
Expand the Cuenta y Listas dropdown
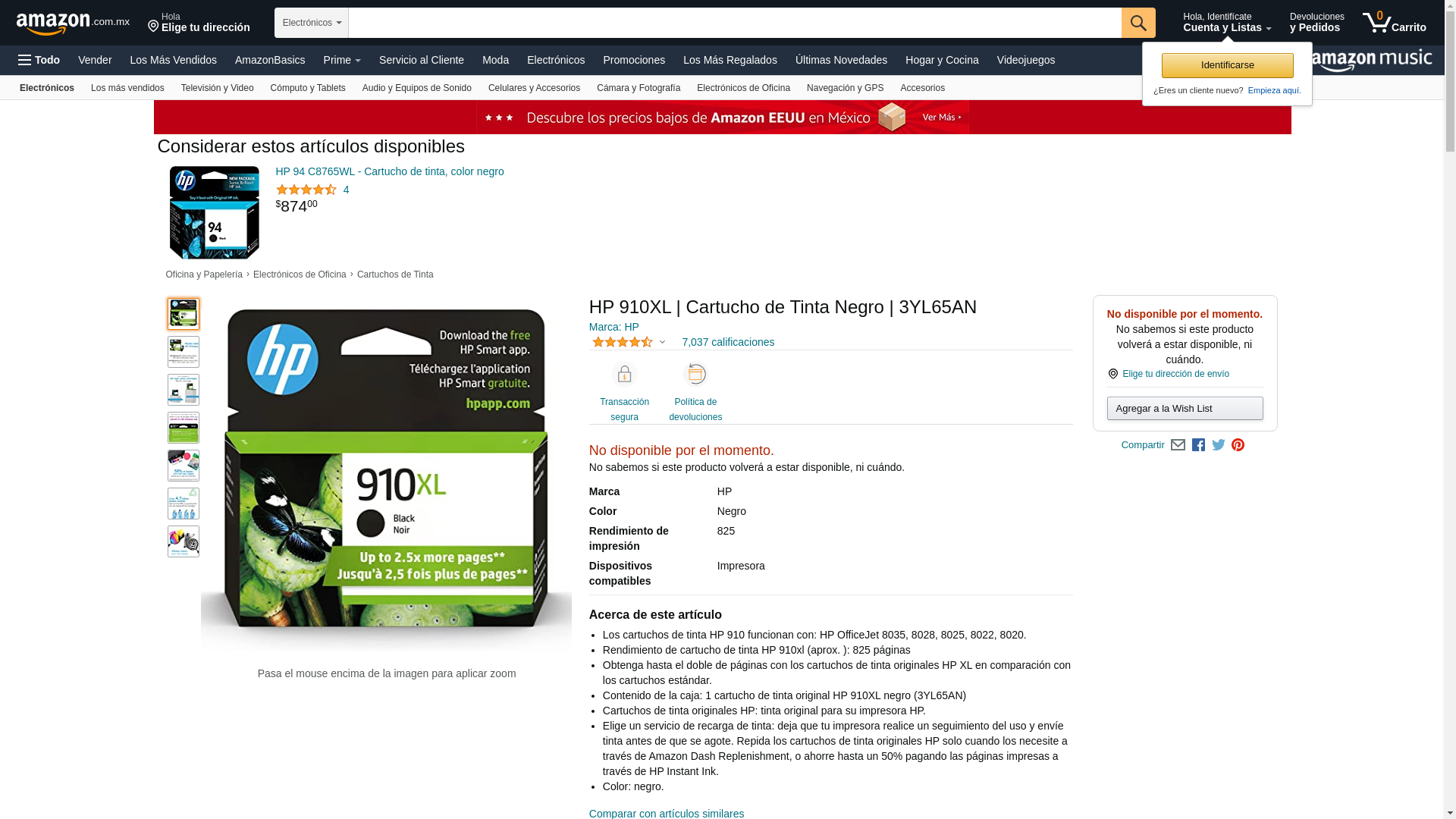pos(1227,23)
